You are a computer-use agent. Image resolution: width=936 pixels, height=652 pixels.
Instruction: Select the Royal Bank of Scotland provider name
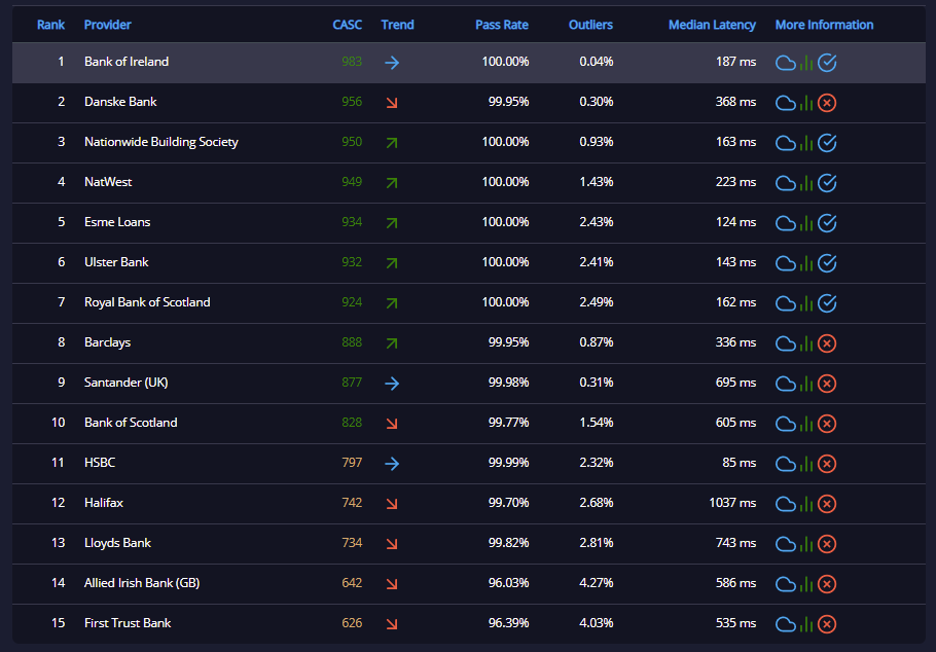click(147, 302)
